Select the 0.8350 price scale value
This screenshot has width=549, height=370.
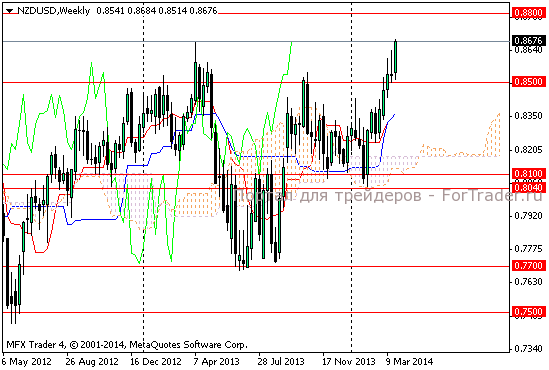point(528,116)
